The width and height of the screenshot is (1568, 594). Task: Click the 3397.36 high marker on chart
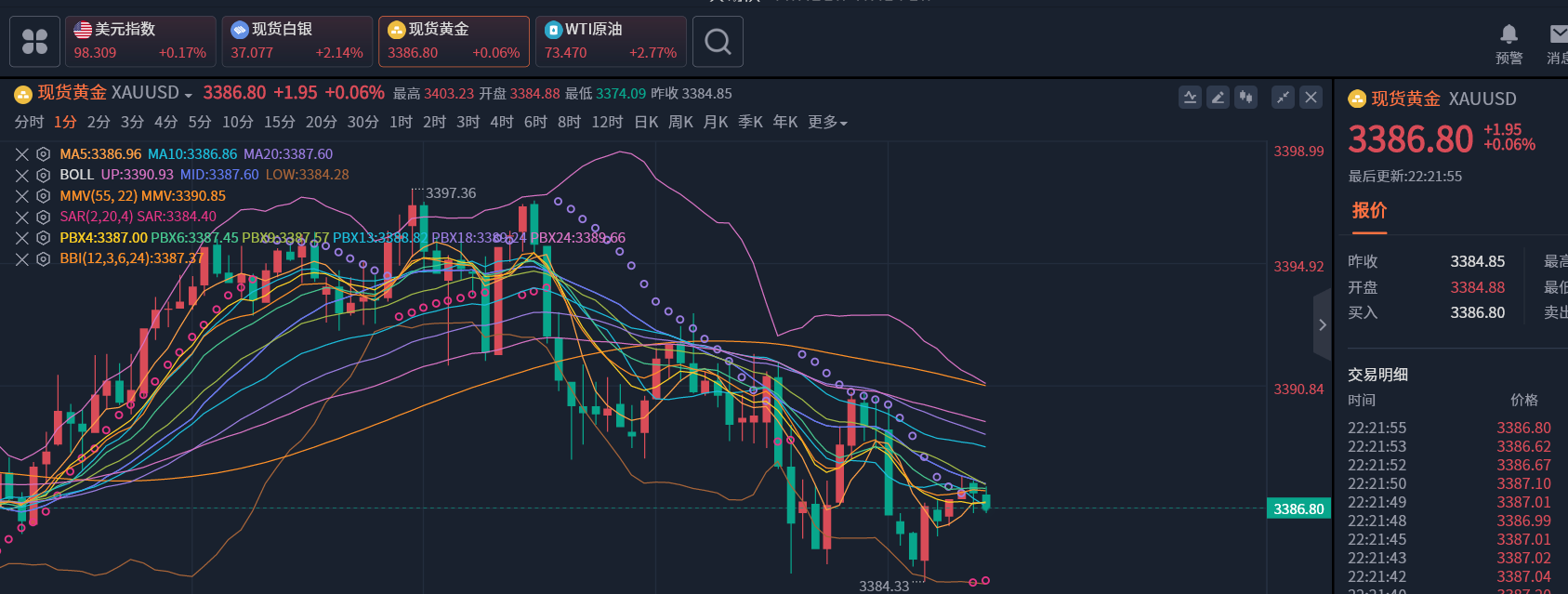(x=451, y=192)
